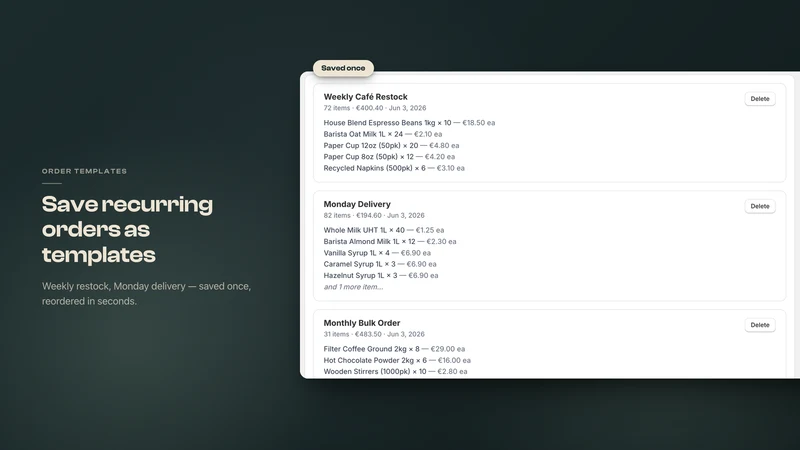Screen dimensions: 800x450
Task: Select the '82 items · €194.60' summary line
Action: [x=374, y=215]
